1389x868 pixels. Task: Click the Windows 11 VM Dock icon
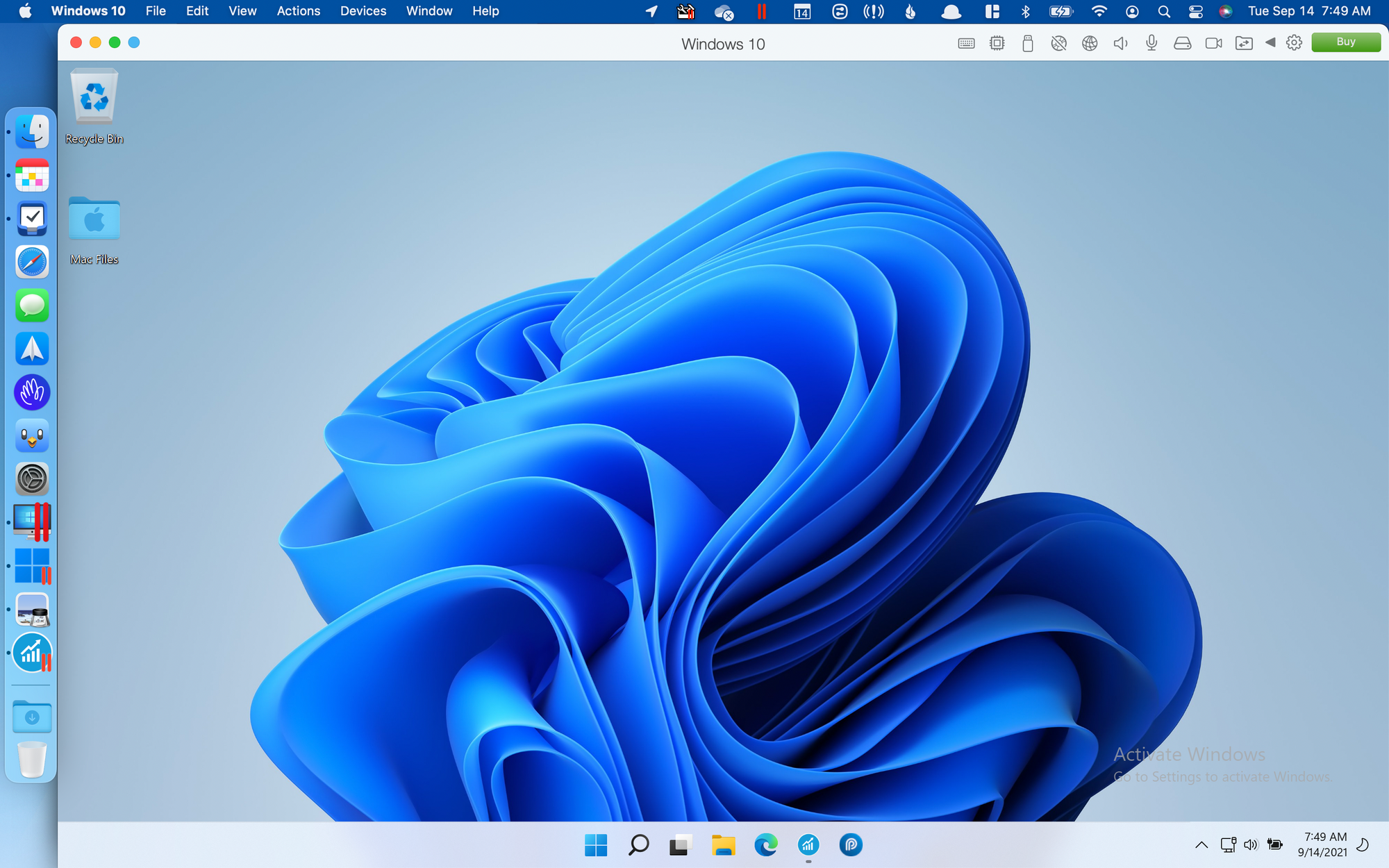coord(32,566)
